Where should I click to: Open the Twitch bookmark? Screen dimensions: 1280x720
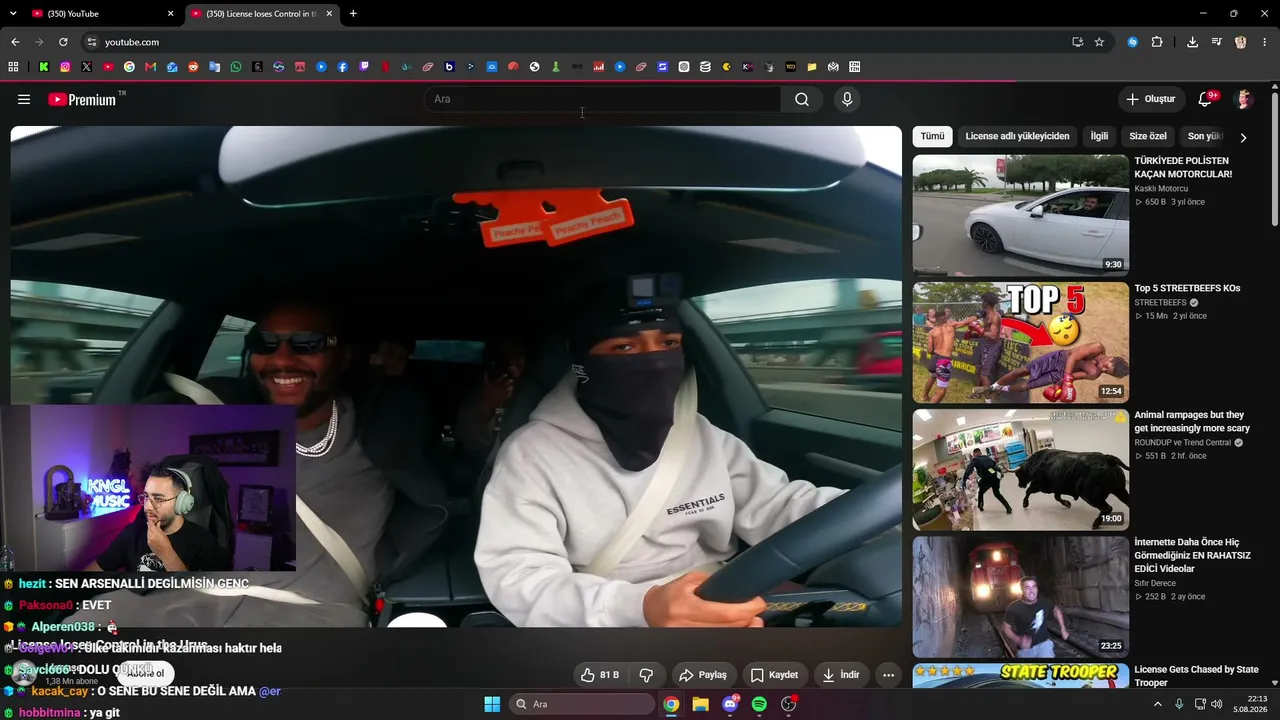(364, 67)
